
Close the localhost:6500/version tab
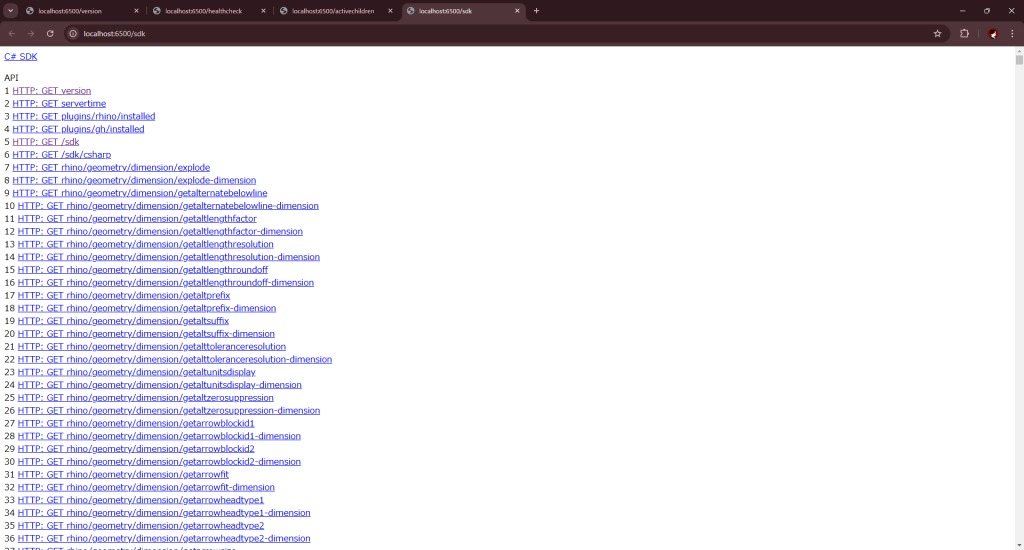[x=136, y=11]
